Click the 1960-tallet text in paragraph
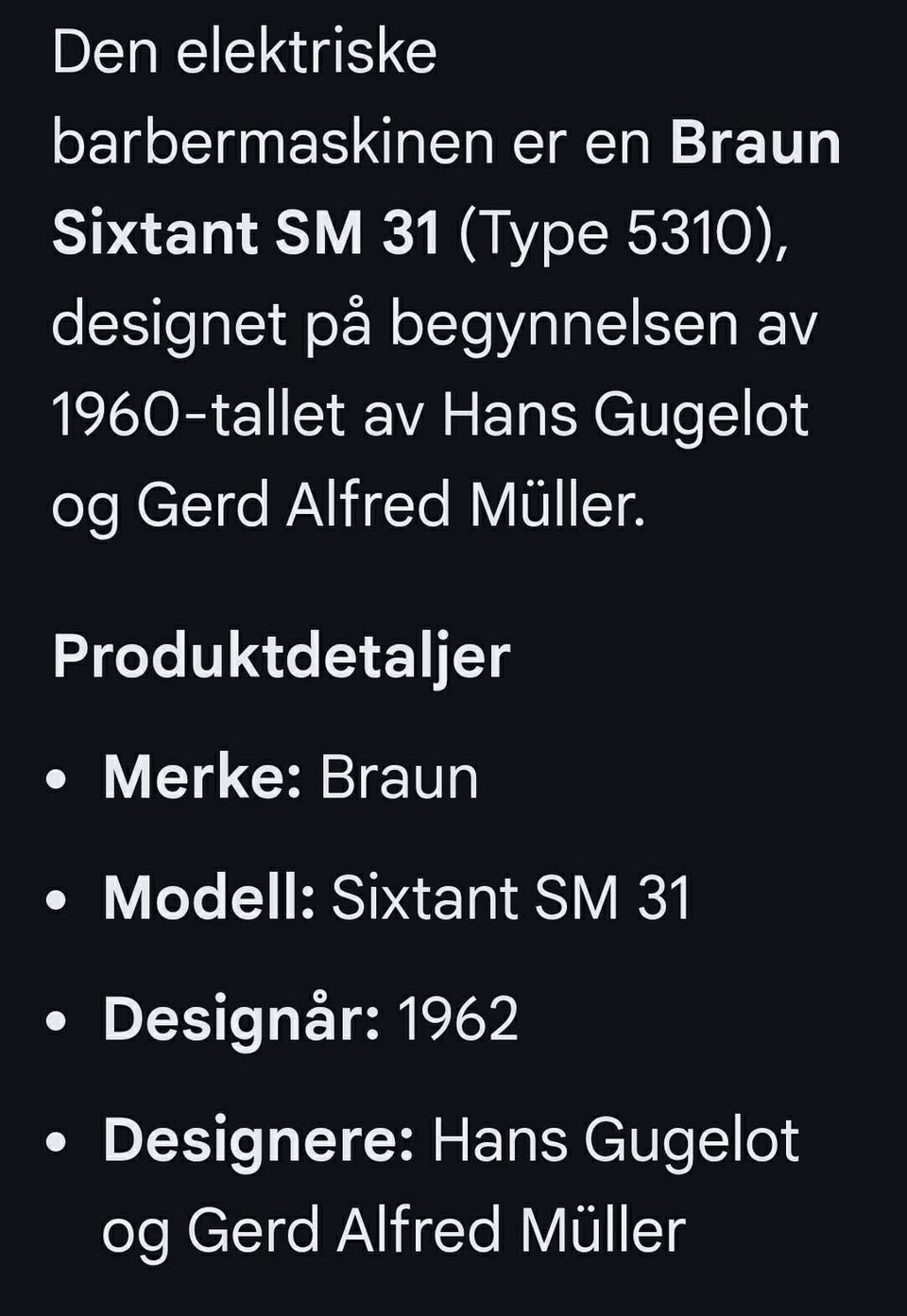 pos(198,414)
